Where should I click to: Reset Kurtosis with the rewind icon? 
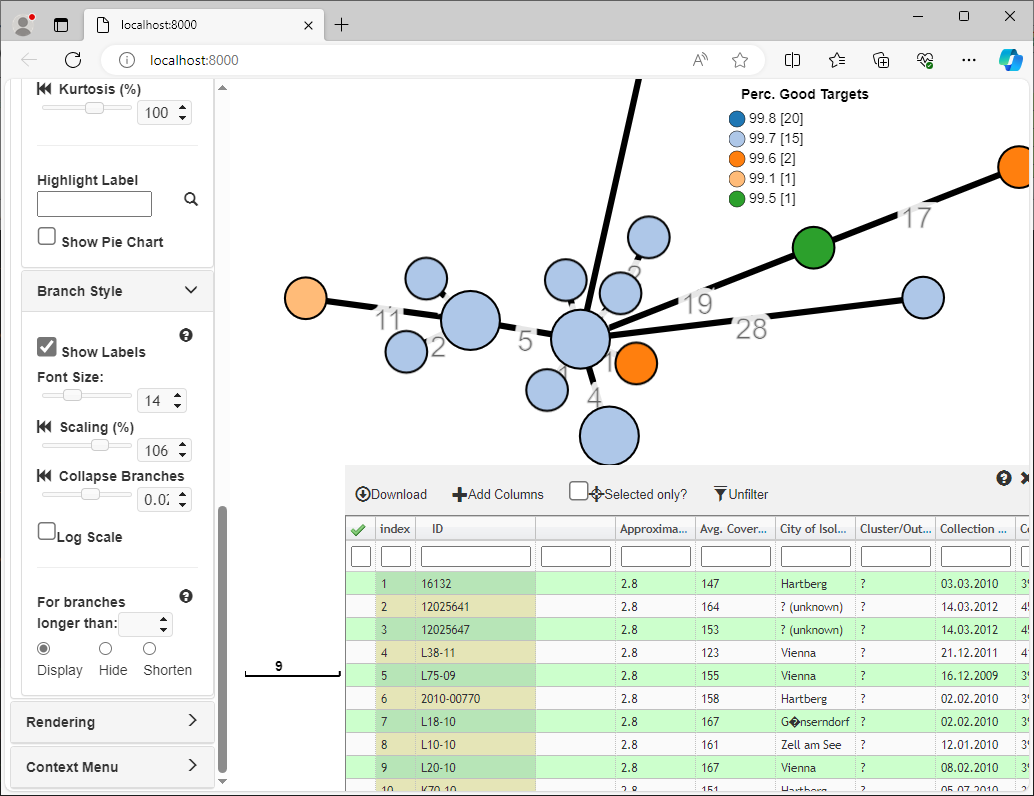[44, 89]
